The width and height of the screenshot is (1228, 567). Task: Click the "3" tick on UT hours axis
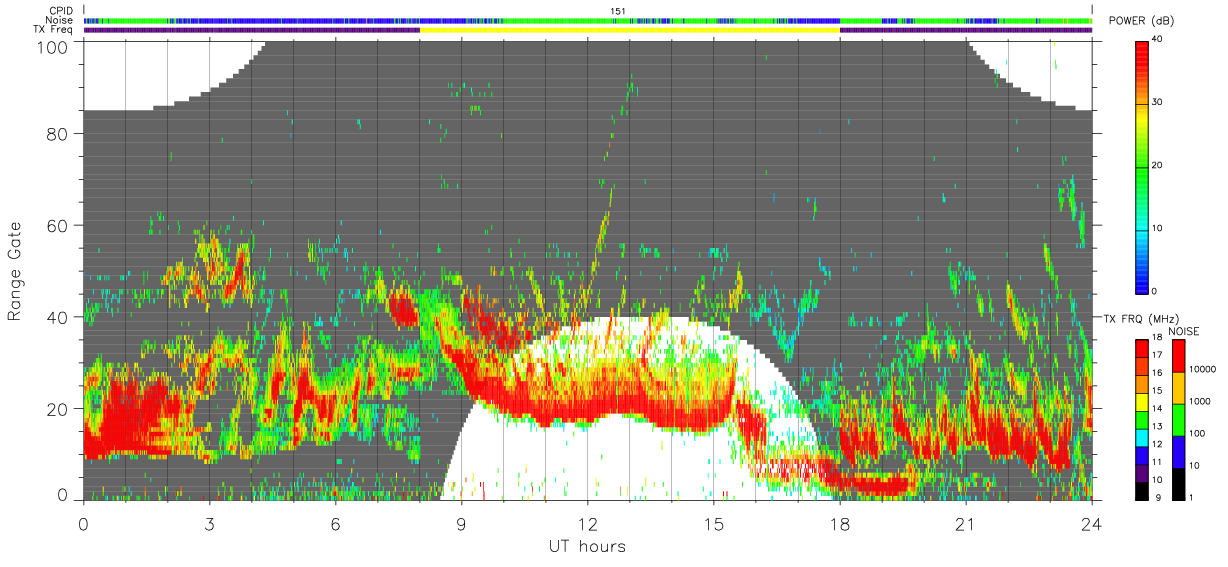point(209,522)
